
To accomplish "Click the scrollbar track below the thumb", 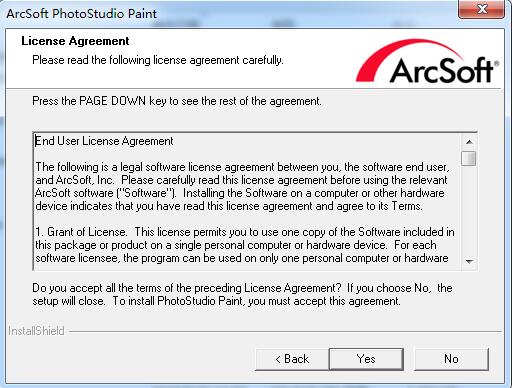I will (x=469, y=210).
